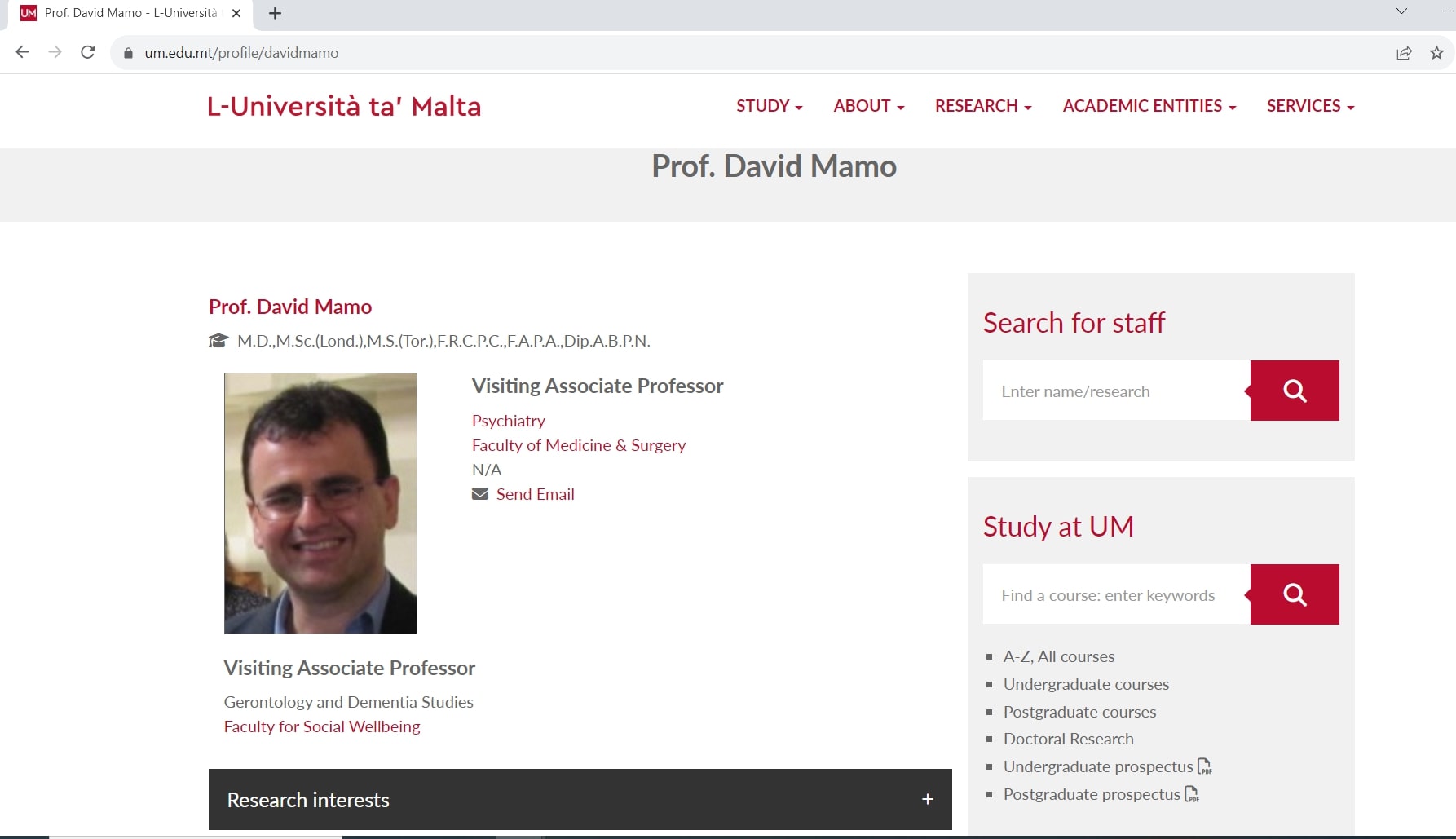Click the staff search magnifier button
1456x839 pixels.
[x=1295, y=391]
